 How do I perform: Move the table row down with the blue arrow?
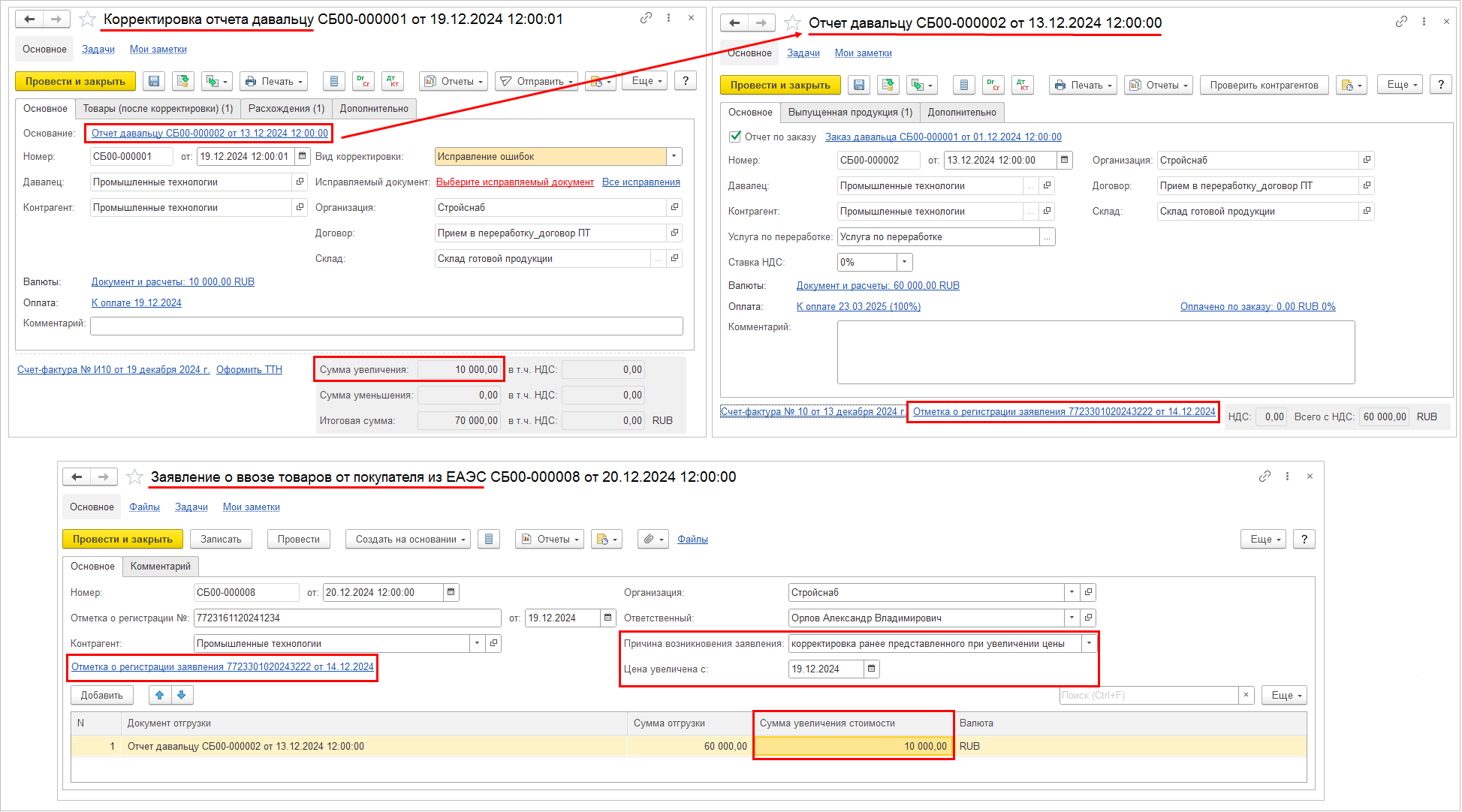pyautogui.click(x=182, y=695)
